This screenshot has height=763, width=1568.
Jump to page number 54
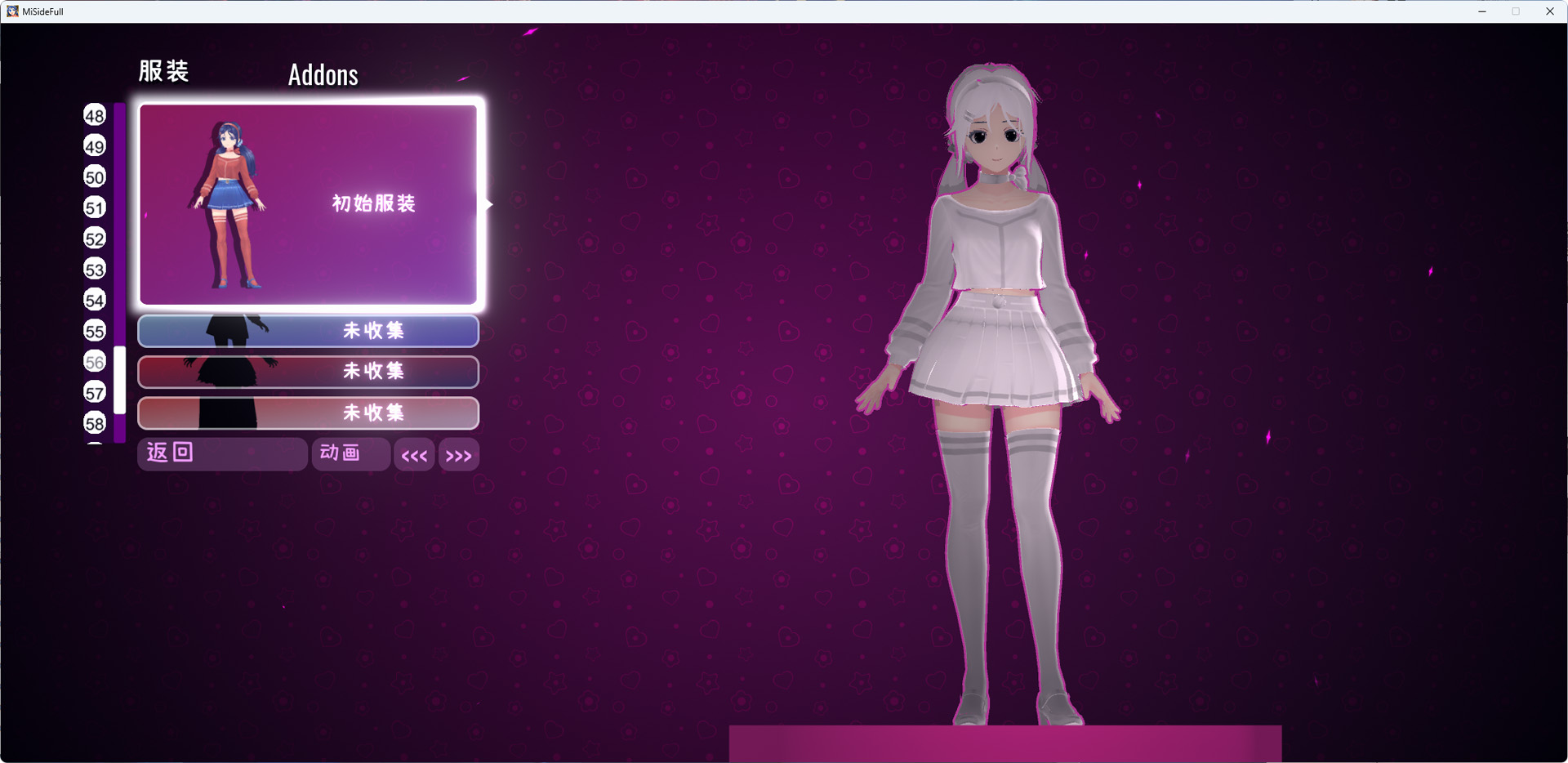95,300
